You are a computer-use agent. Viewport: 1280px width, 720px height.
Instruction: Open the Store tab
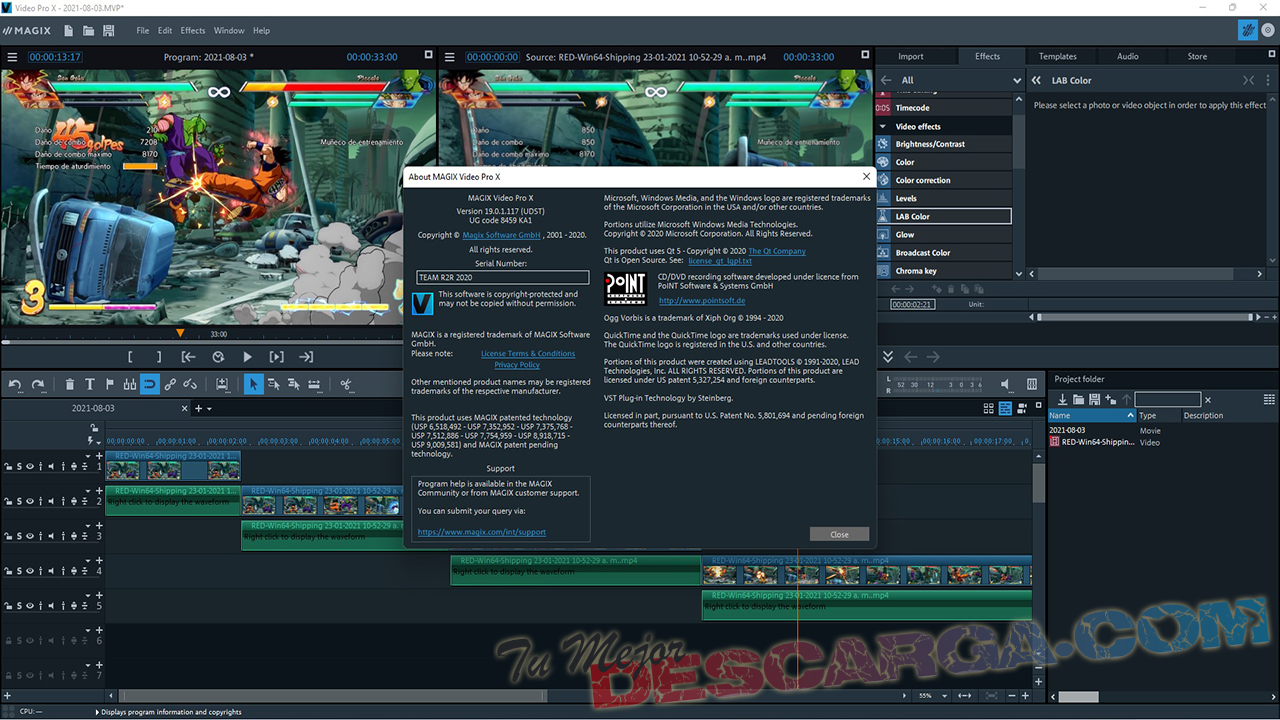pos(1197,56)
